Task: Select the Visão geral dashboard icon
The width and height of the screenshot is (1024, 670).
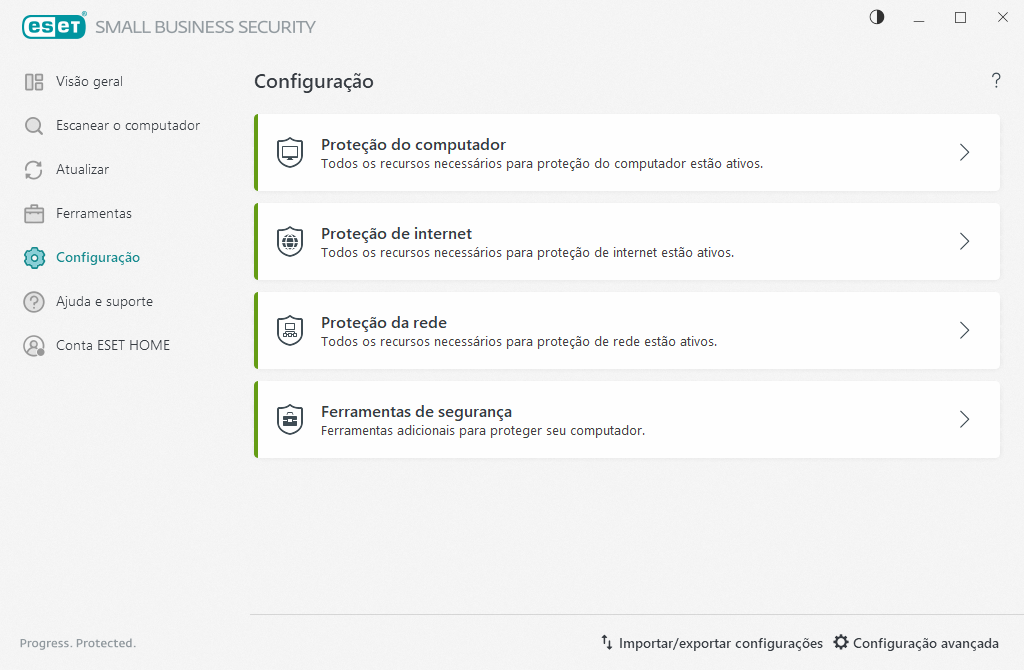Action: (x=33, y=81)
